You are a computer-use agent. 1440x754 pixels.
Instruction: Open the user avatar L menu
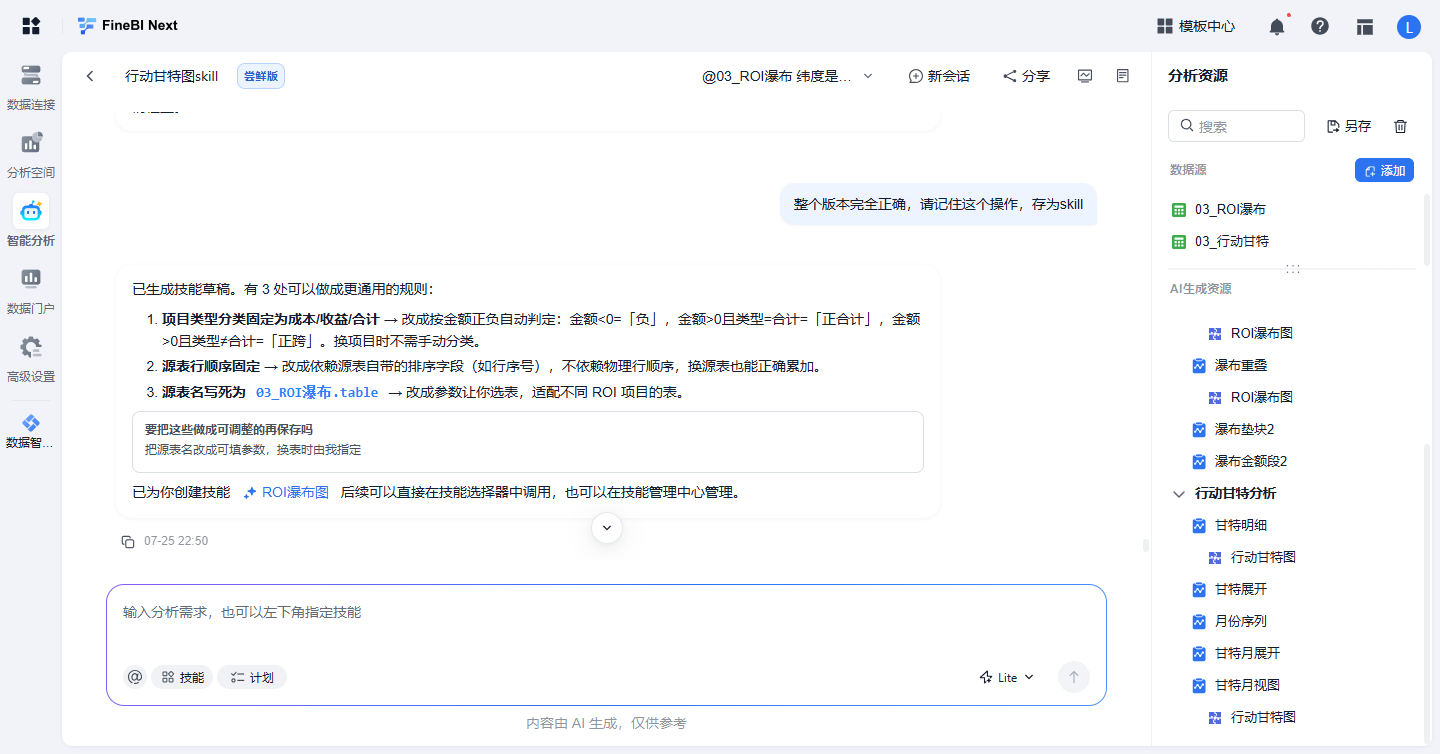(1409, 27)
